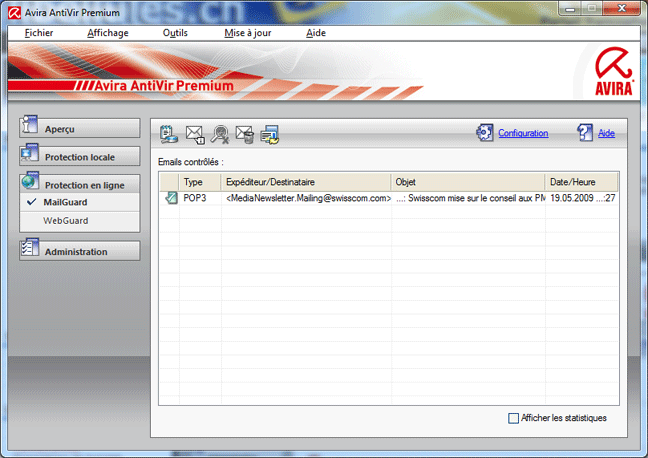Image resolution: width=648 pixels, height=458 pixels.
Task: Enable Afficher les statistiques checkbox
Action: coord(513,418)
